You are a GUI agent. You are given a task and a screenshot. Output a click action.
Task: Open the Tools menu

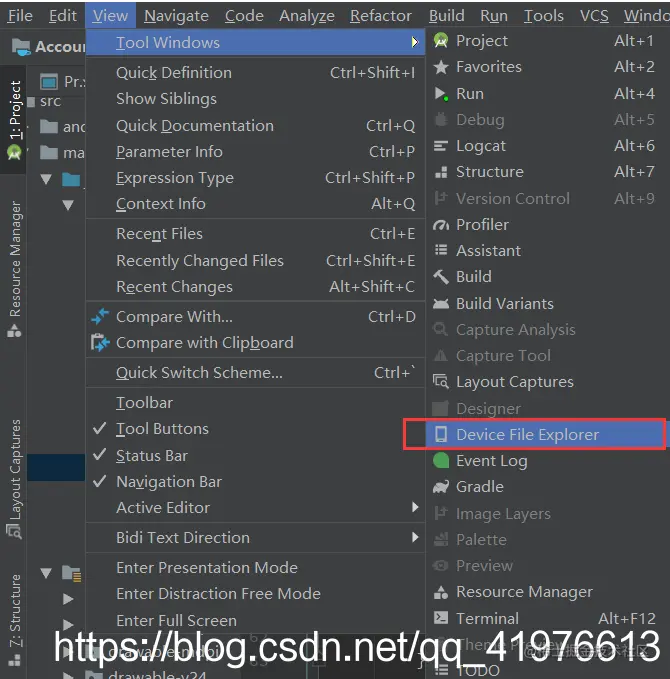pyautogui.click(x=544, y=16)
